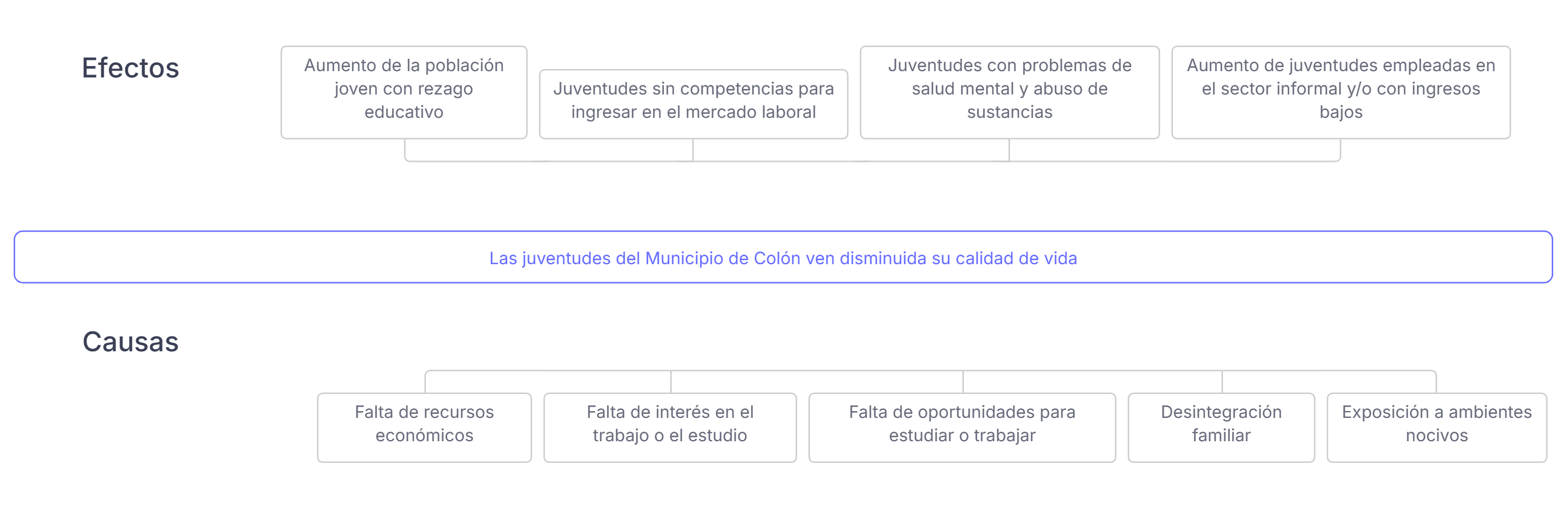Screen dimensions: 1568x509
Task: Click the connector stem above "Desintegración familiar" box
Action: pos(1222,381)
